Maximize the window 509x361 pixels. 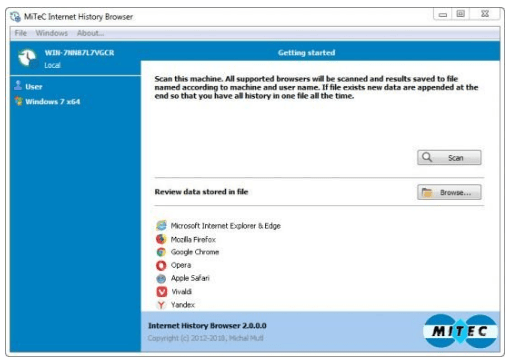click(461, 14)
